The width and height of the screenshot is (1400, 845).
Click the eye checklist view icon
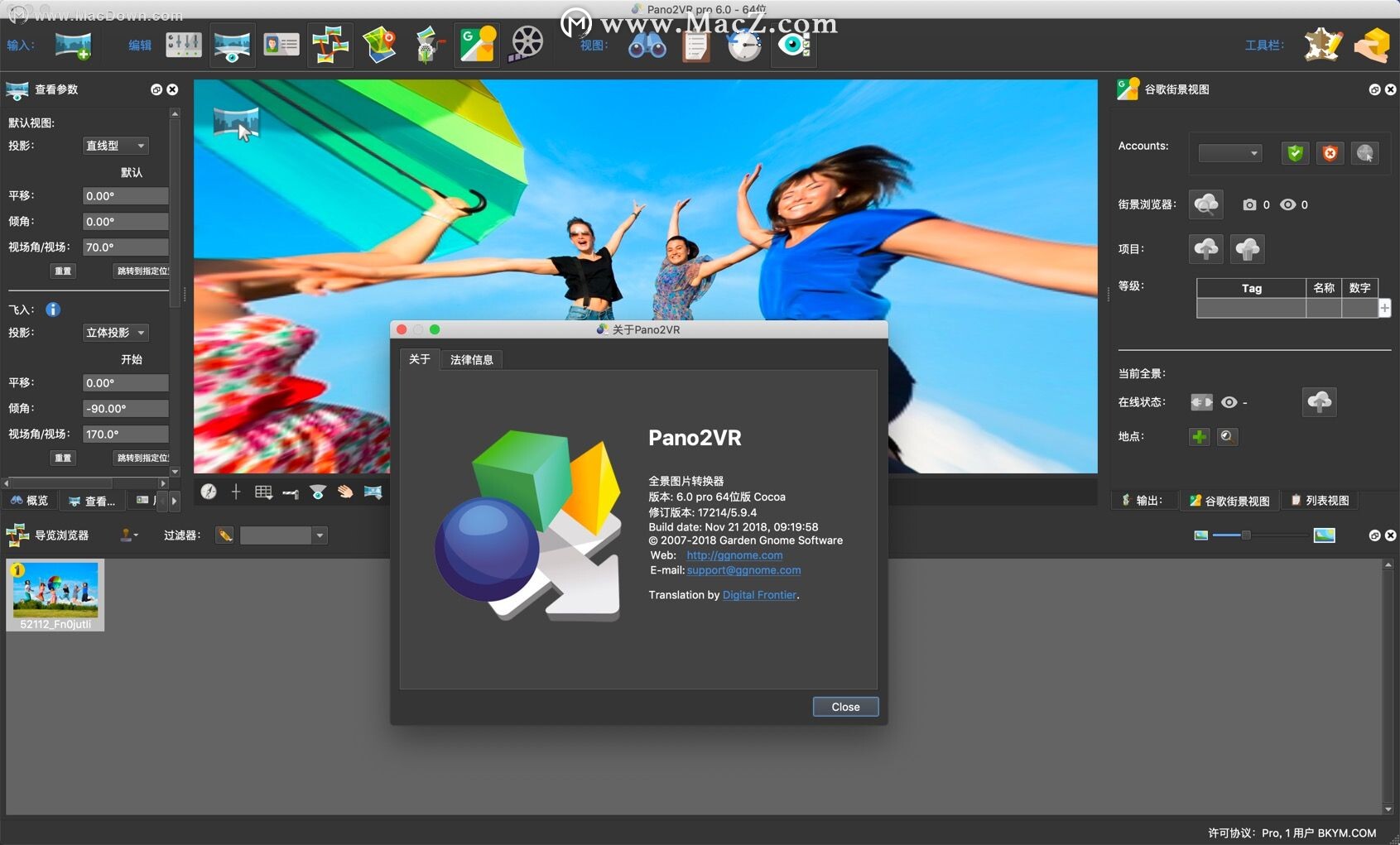tap(794, 45)
